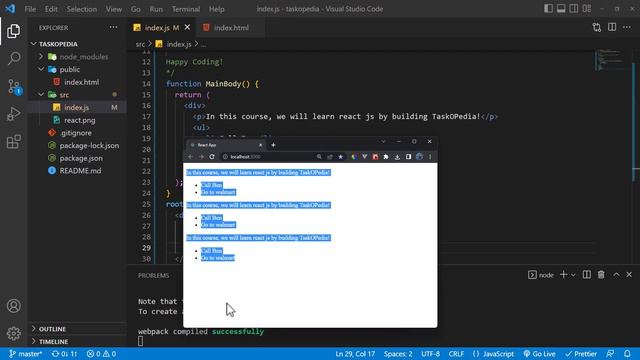Click the open changes icon in editor toolbar

pyautogui.click(x=597, y=27)
